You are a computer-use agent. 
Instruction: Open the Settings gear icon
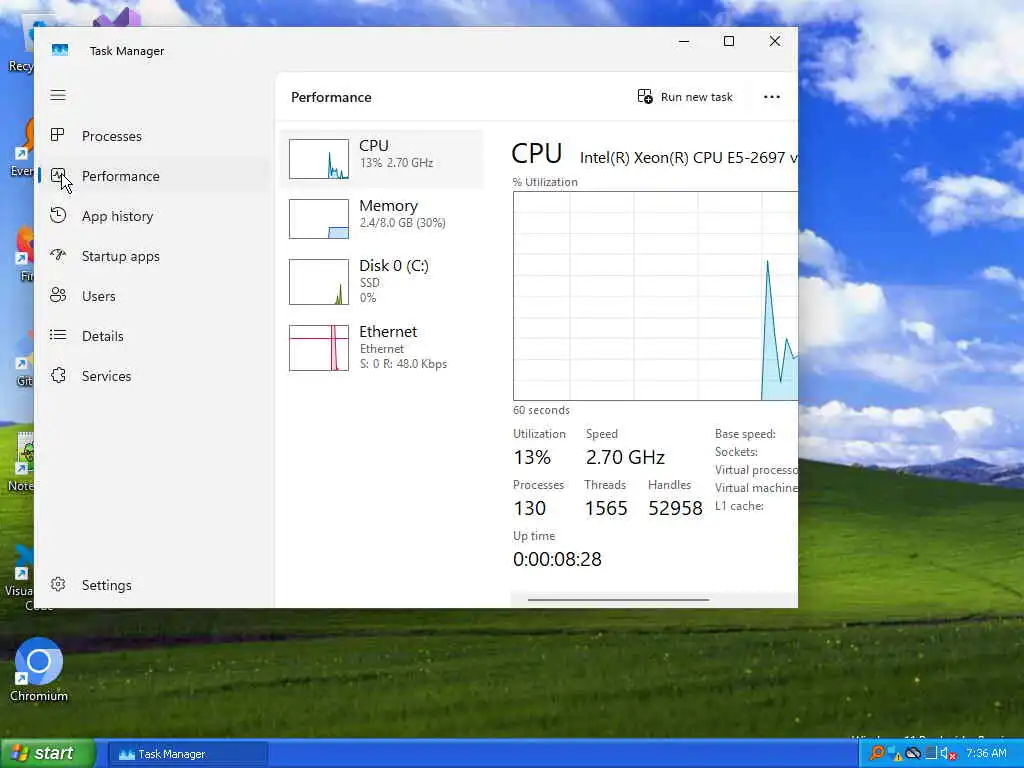tap(58, 584)
